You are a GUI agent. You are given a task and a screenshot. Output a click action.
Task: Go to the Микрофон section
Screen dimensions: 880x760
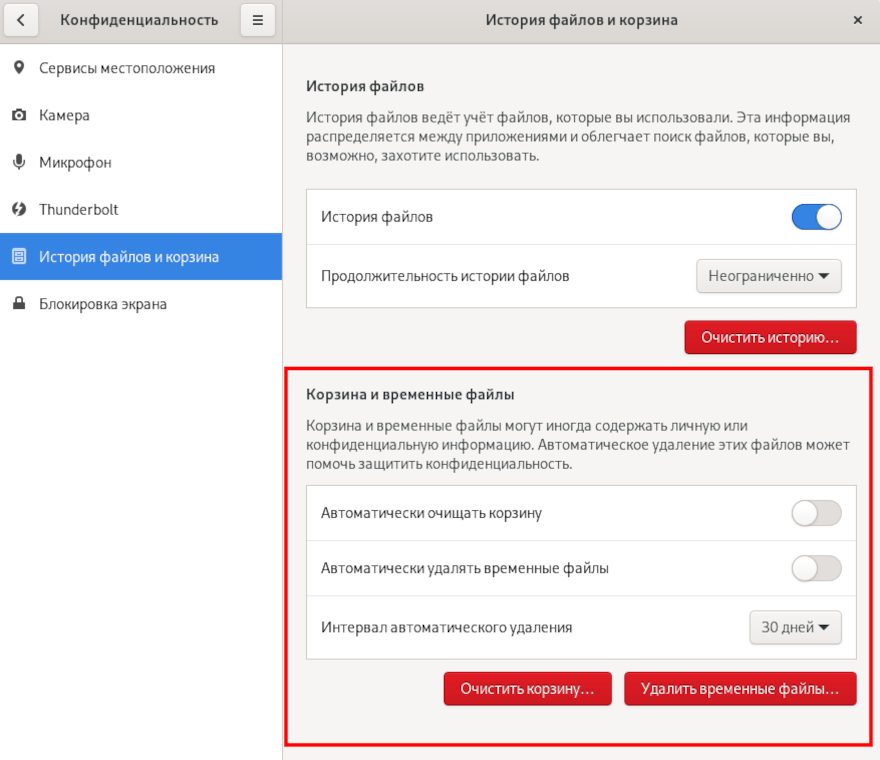coord(75,162)
